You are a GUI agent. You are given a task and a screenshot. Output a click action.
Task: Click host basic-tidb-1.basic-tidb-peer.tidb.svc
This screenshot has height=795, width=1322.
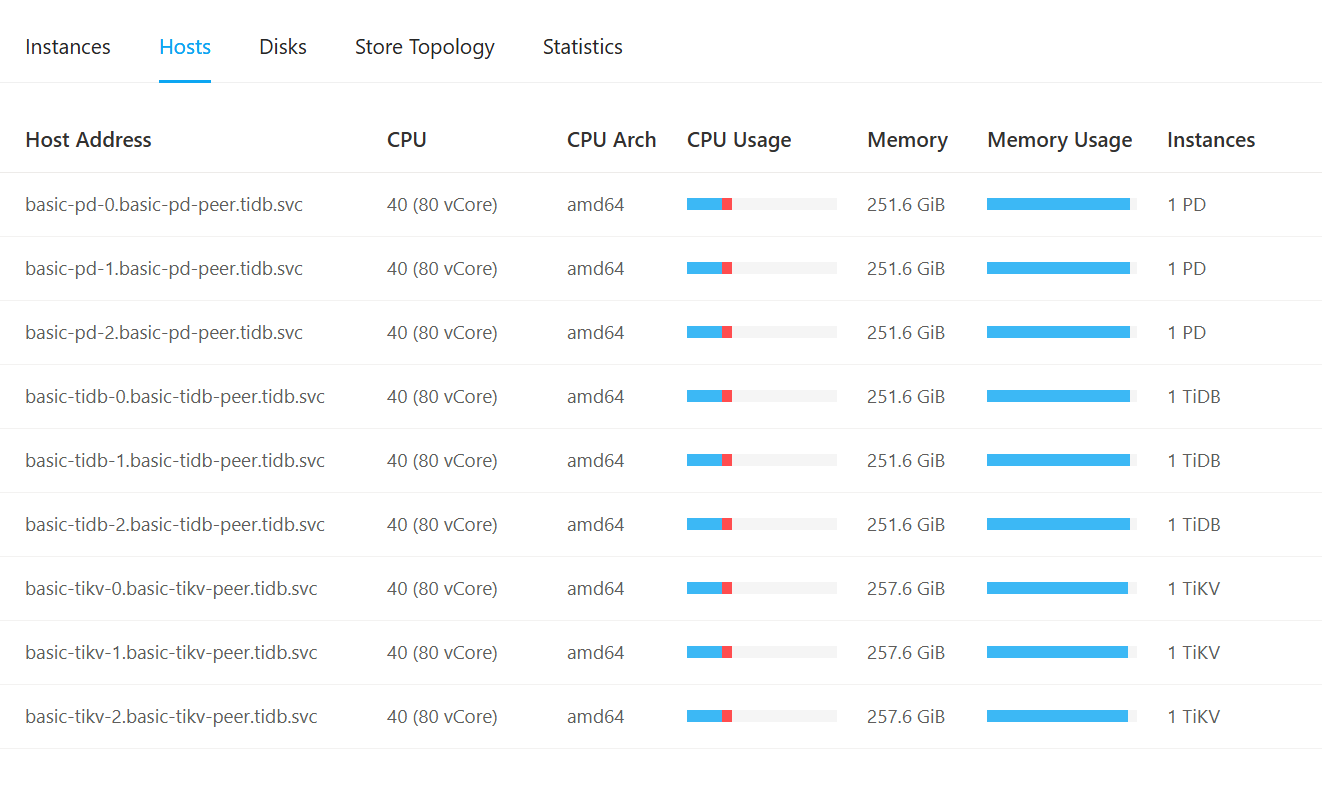[175, 461]
